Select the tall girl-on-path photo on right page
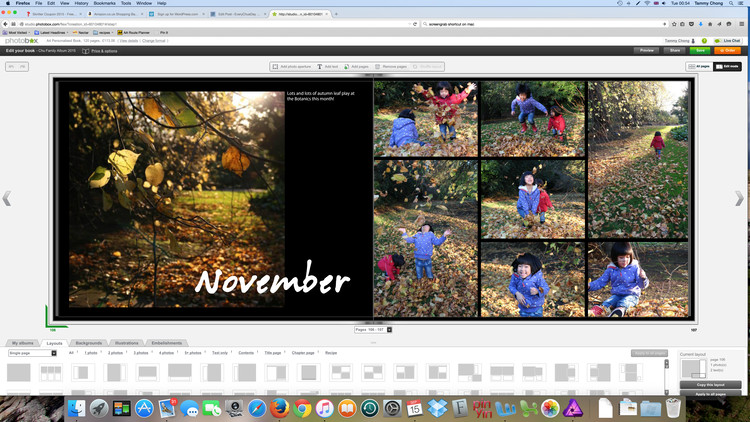The height and width of the screenshot is (422, 750). [x=638, y=159]
